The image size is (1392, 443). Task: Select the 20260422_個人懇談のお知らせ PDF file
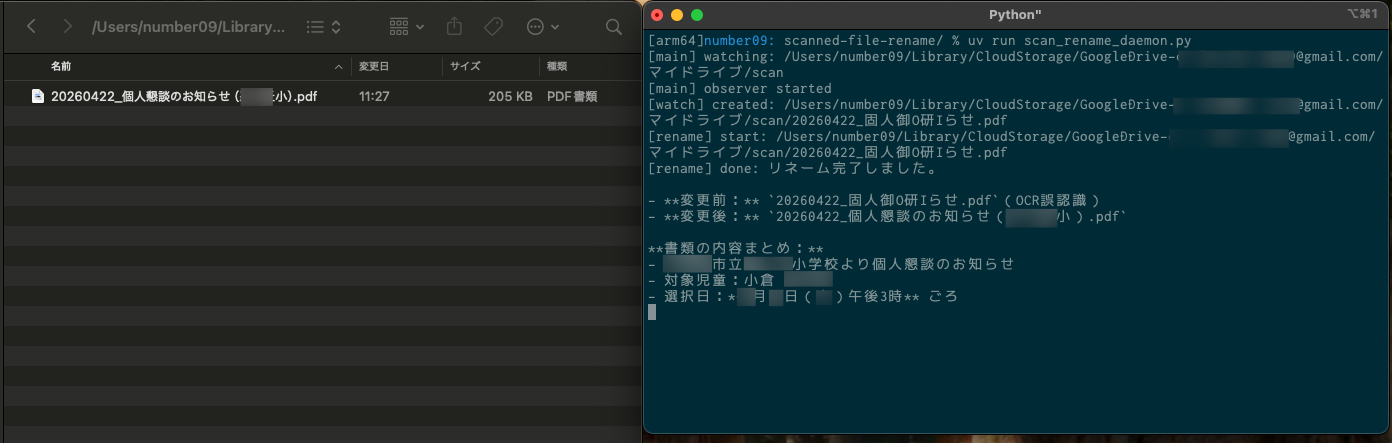tap(320, 97)
